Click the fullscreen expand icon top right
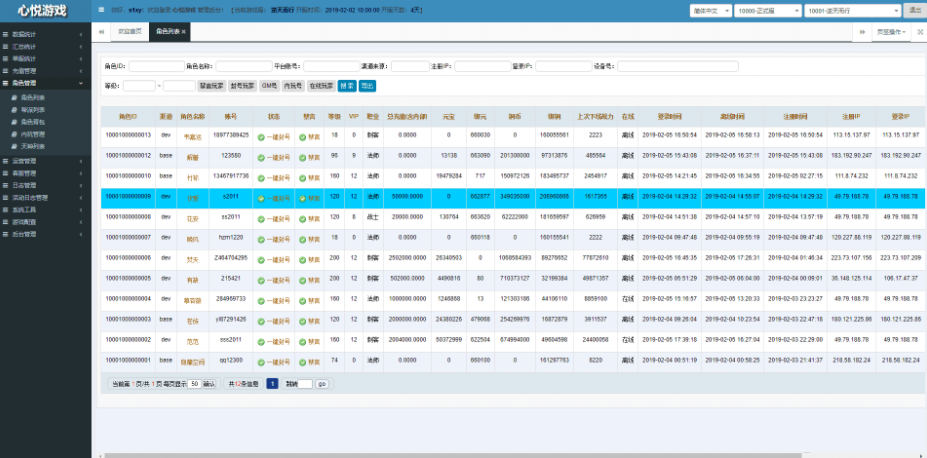This screenshot has height=458, width=927. tap(920, 32)
